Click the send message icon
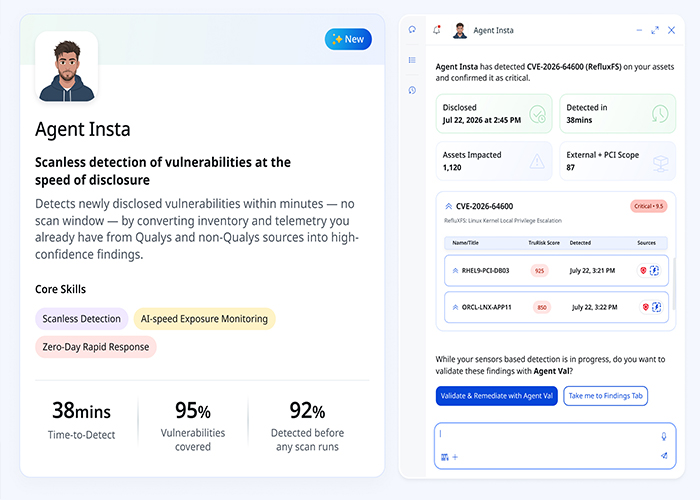The image size is (700, 500). tap(664, 456)
